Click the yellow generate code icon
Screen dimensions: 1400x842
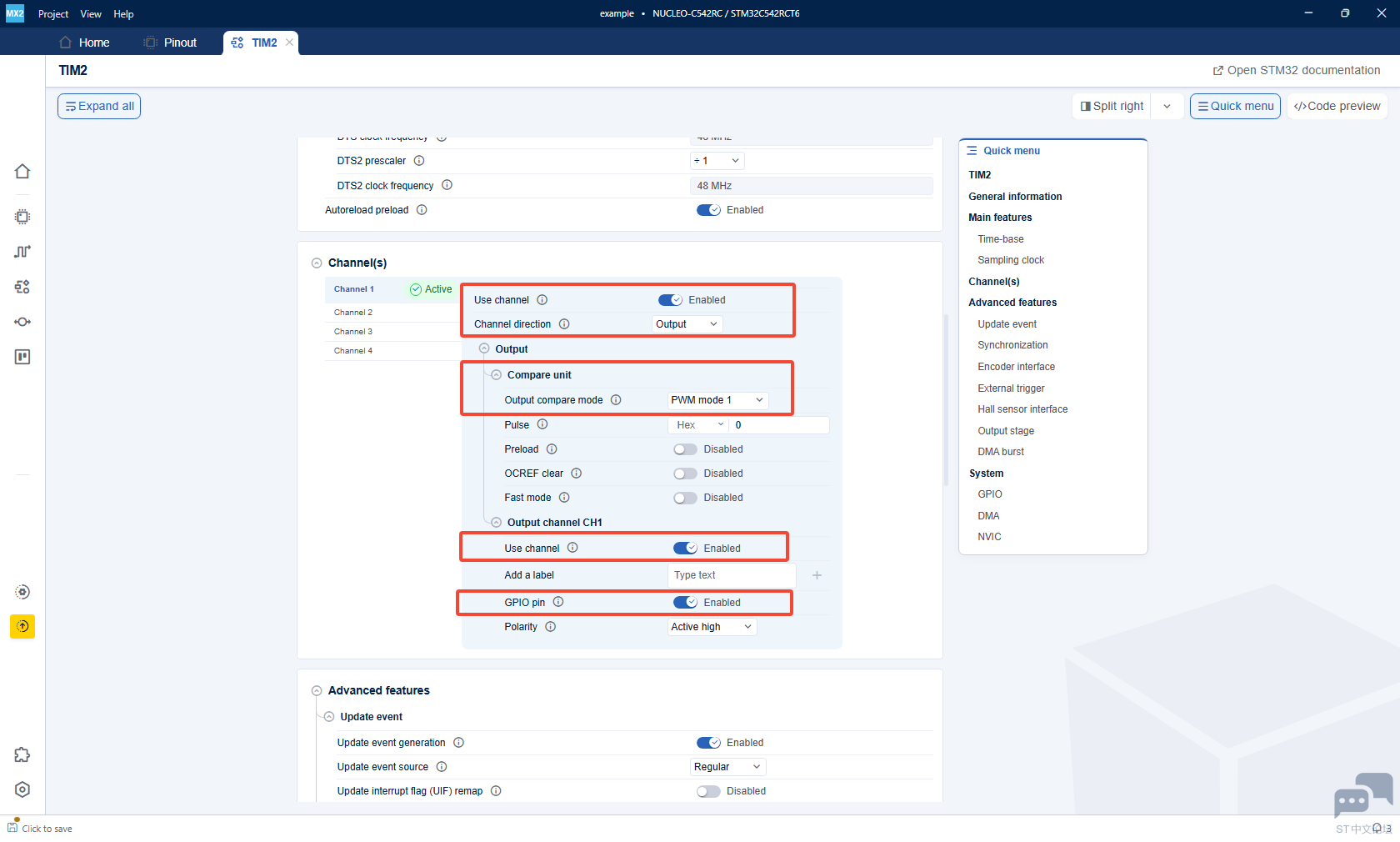pyautogui.click(x=22, y=626)
